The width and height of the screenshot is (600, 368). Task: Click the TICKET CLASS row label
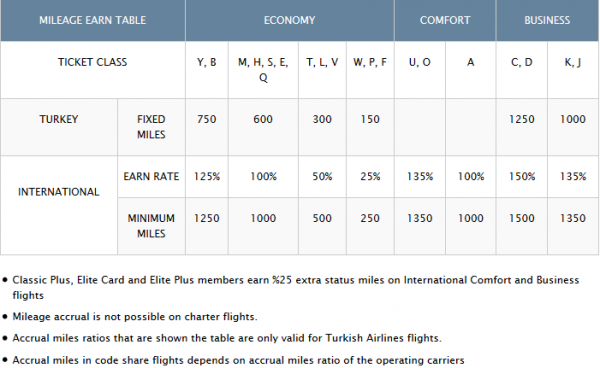coord(93,70)
